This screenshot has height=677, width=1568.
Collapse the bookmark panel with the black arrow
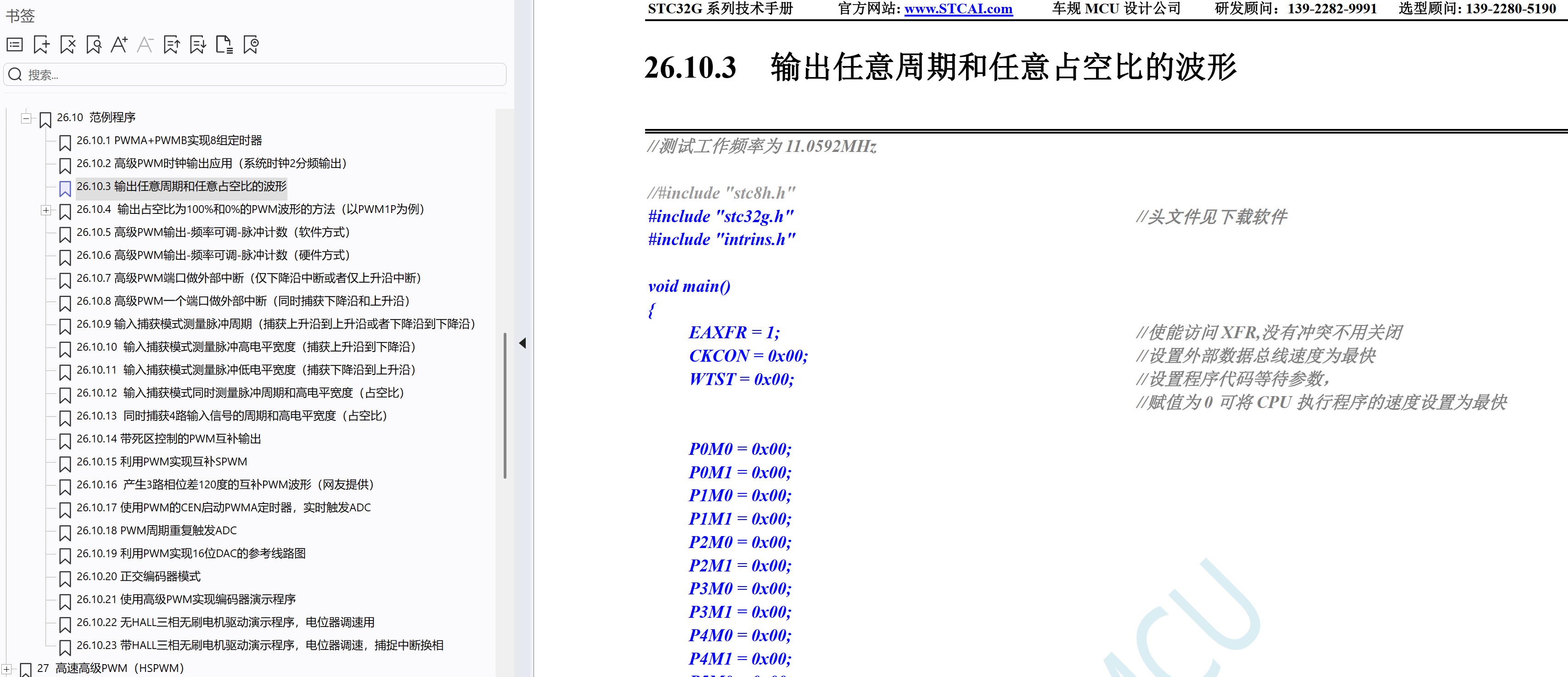pyautogui.click(x=522, y=343)
